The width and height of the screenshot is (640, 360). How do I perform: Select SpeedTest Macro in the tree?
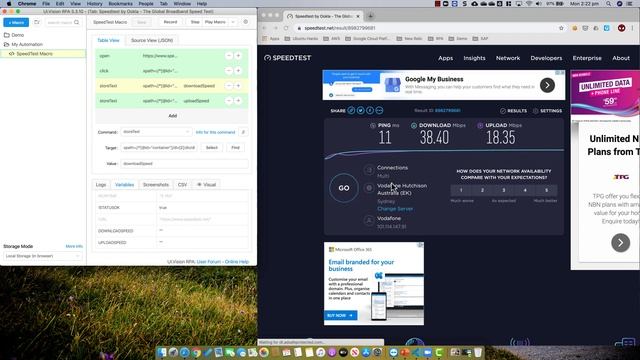pyautogui.click(x=34, y=53)
